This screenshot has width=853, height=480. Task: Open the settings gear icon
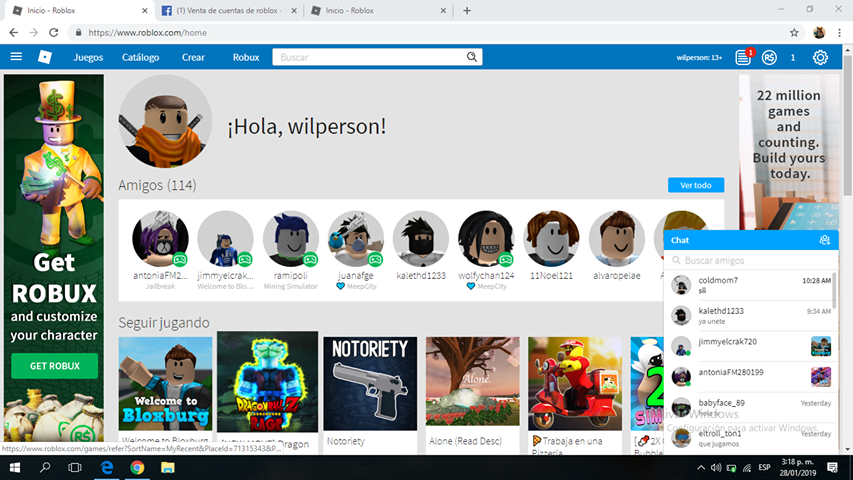(x=820, y=57)
